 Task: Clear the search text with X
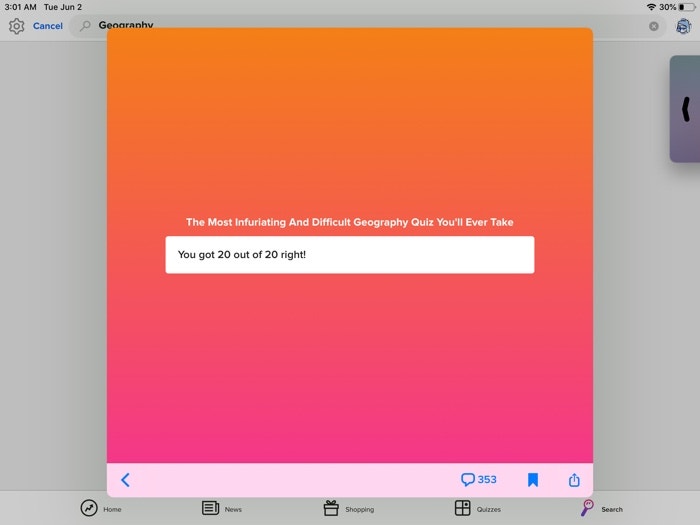click(654, 26)
